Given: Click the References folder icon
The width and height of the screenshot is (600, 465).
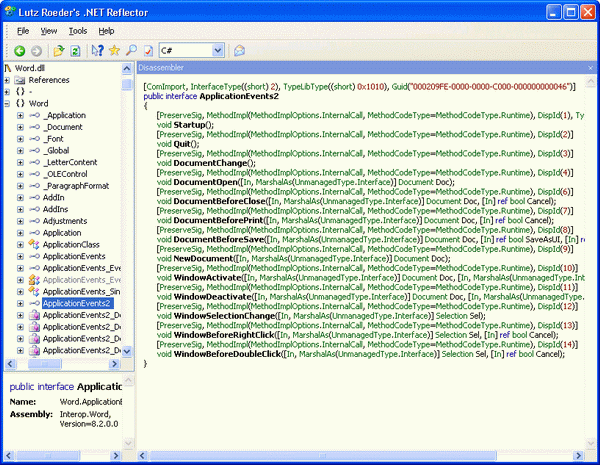Looking at the screenshot, I should tap(20, 80).
